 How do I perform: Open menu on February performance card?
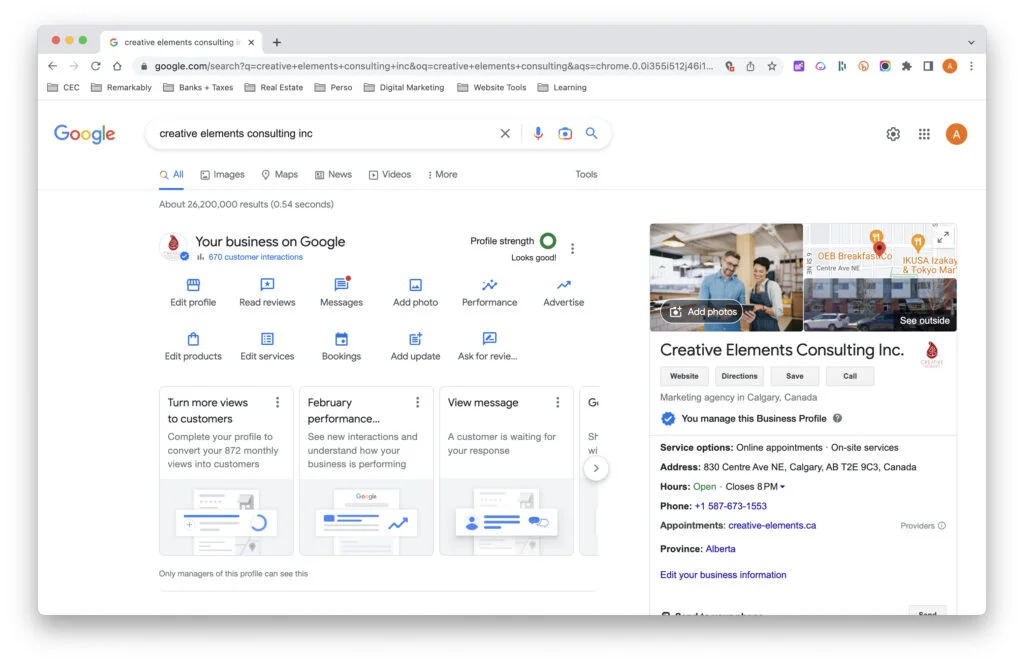coord(417,402)
